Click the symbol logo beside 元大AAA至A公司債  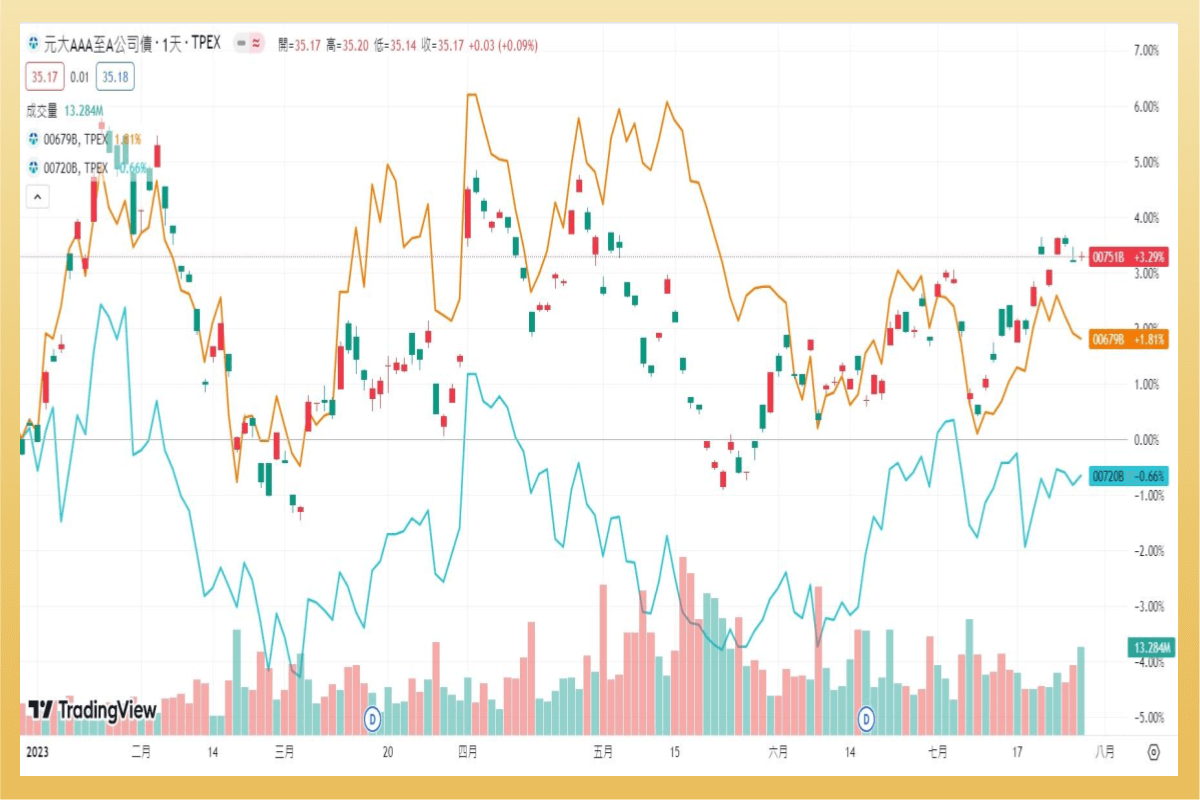(35, 45)
